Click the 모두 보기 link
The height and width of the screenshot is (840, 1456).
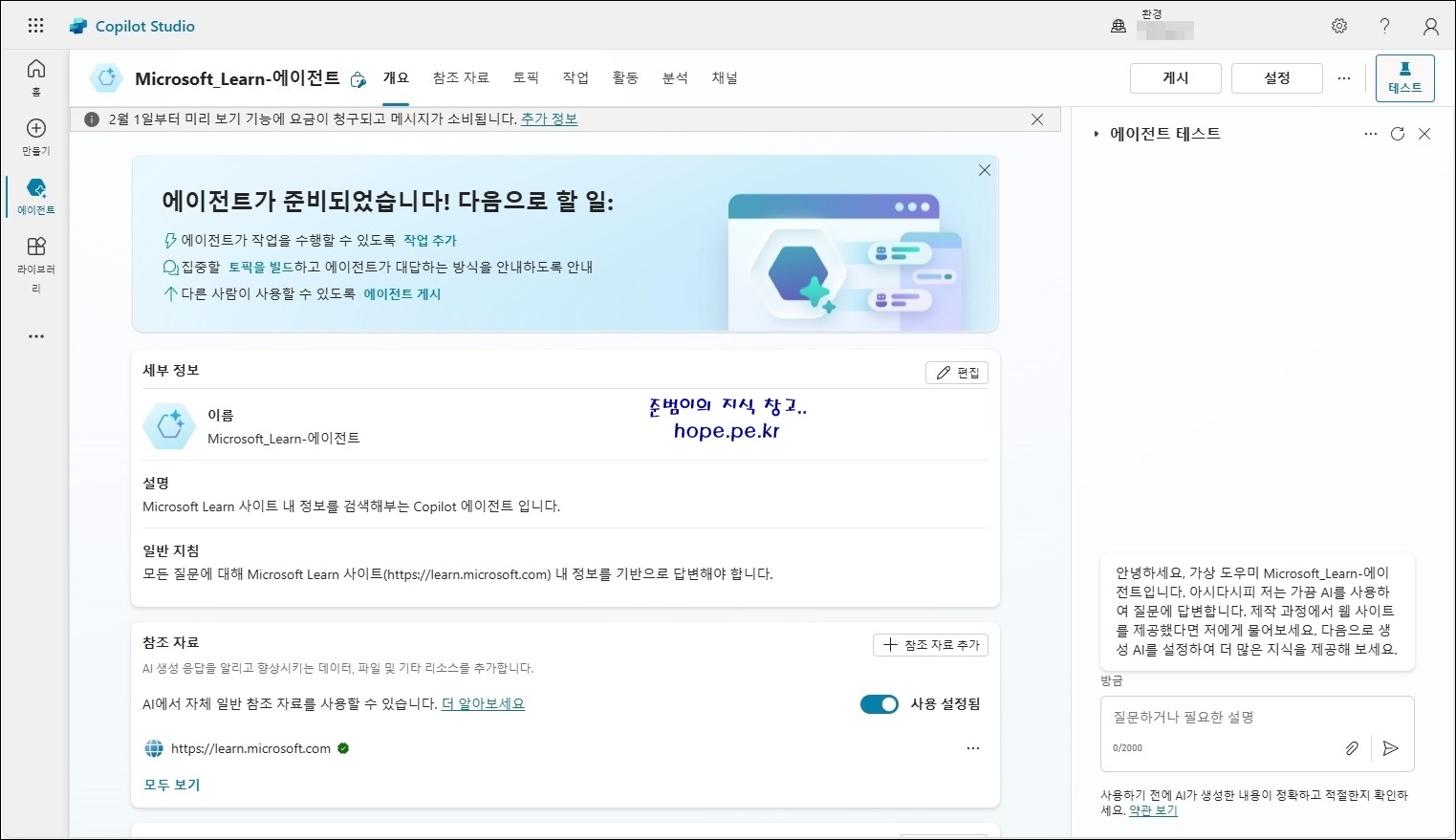(171, 785)
